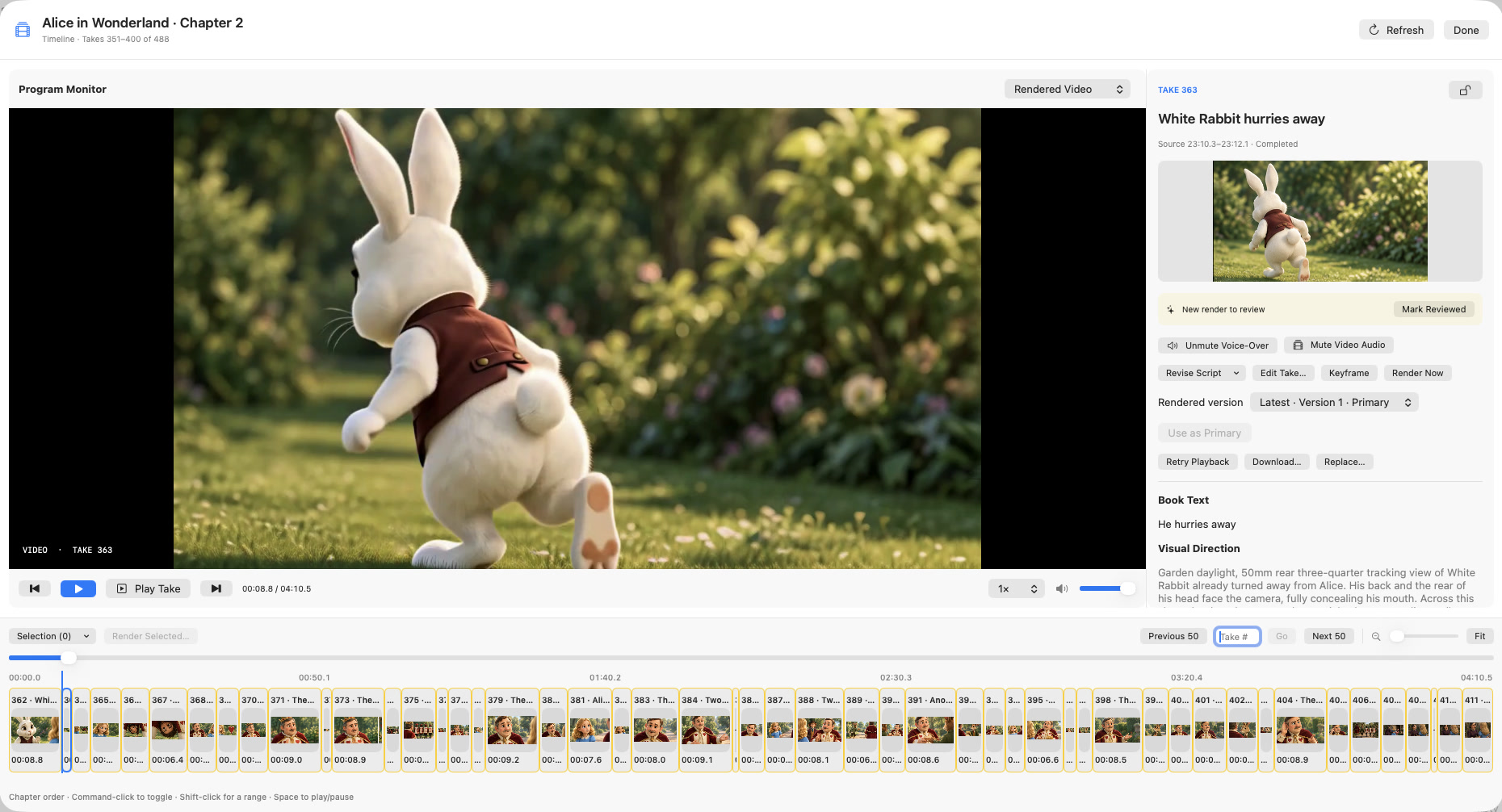
Task: Click the film strip icon beside the chapter title
Action: tap(23, 30)
